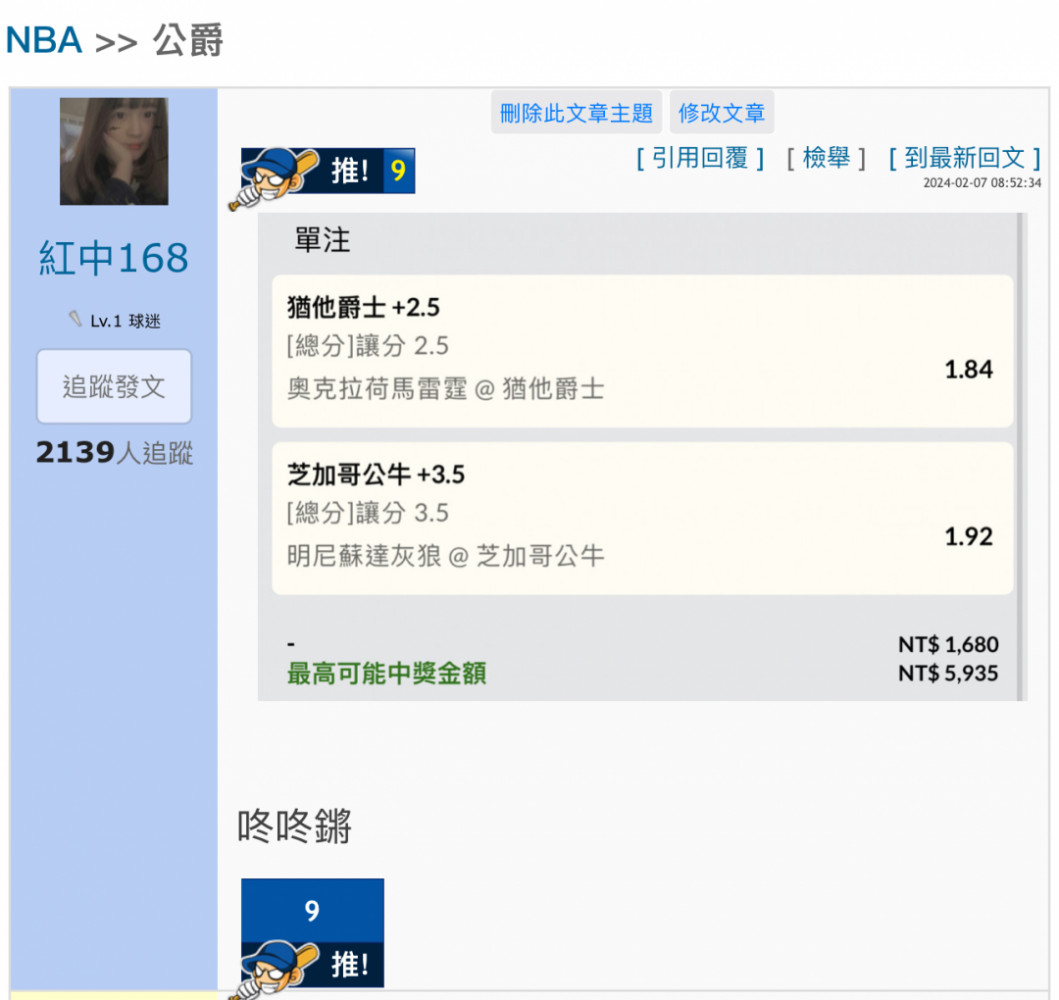Click the 追蹤發文 follow button
1059x1000 pixels.
click(x=114, y=387)
